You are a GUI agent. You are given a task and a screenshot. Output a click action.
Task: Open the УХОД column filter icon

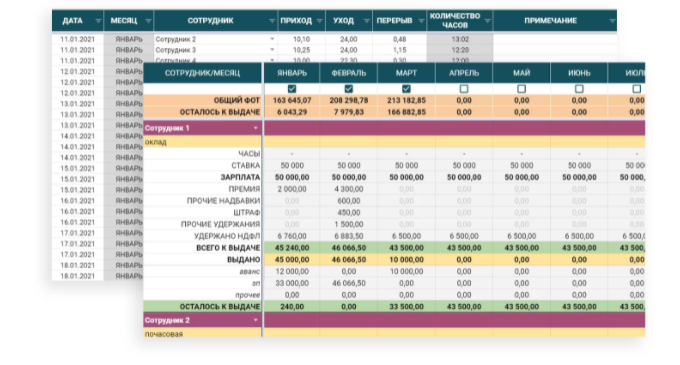(366, 21)
